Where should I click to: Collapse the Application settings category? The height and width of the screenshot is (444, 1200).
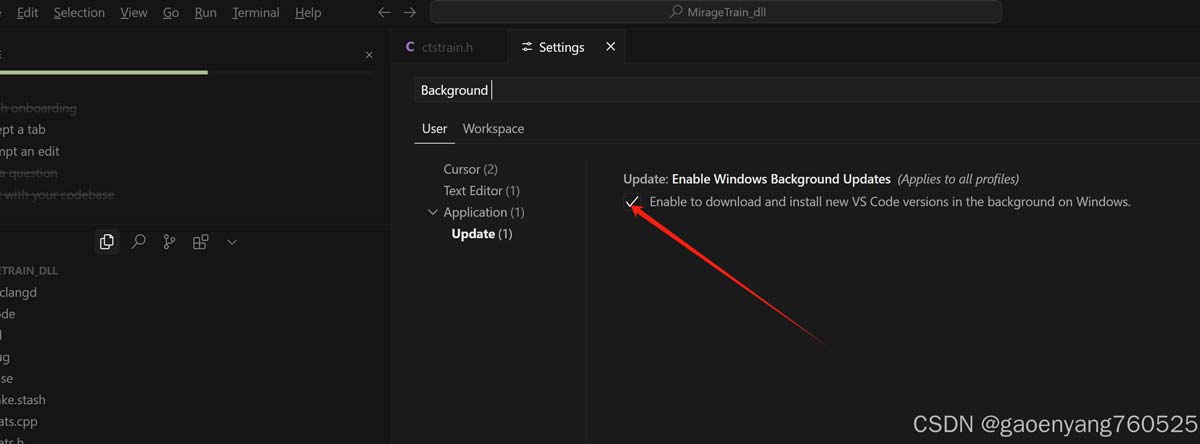point(433,212)
